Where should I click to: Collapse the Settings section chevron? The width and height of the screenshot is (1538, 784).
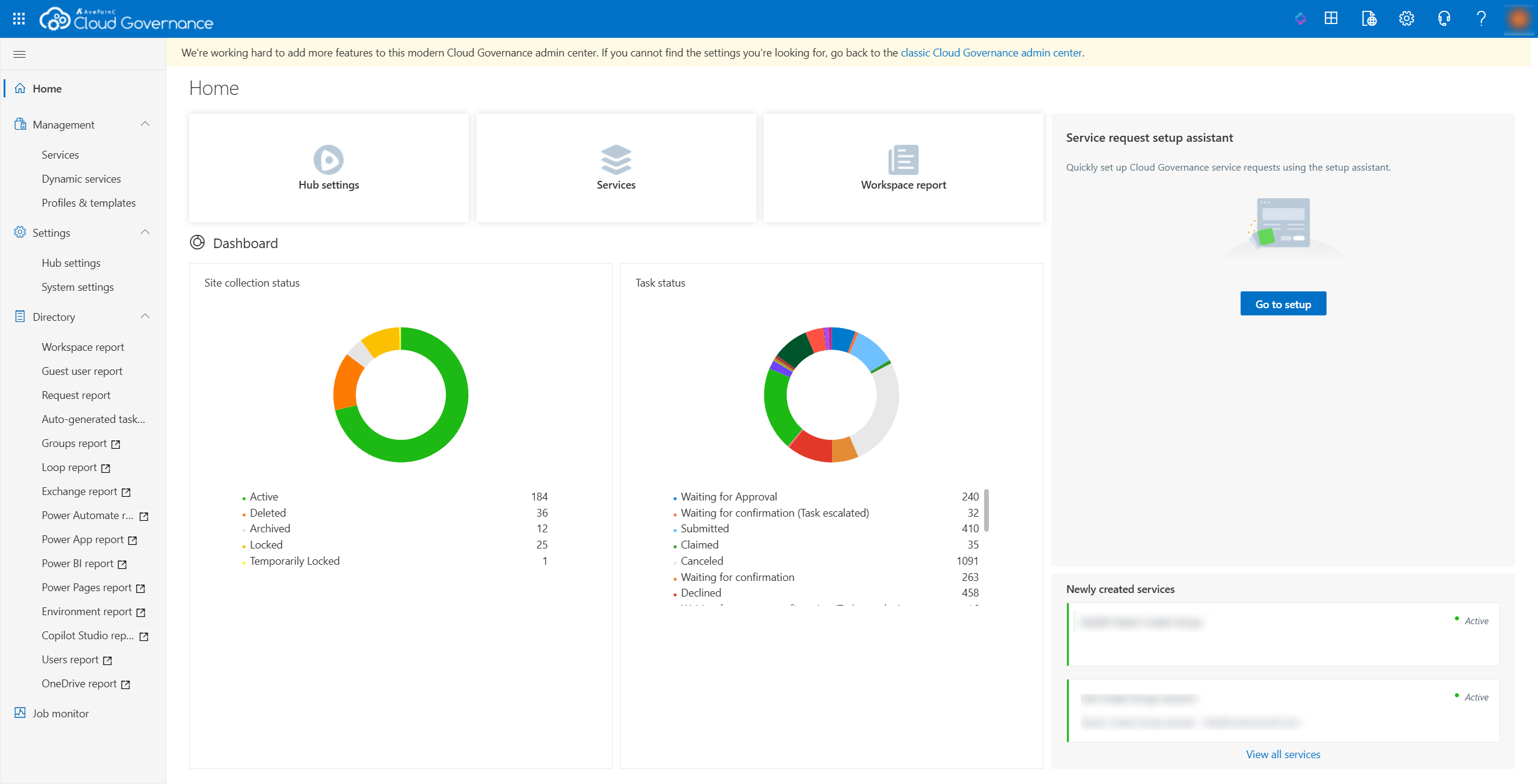click(145, 232)
